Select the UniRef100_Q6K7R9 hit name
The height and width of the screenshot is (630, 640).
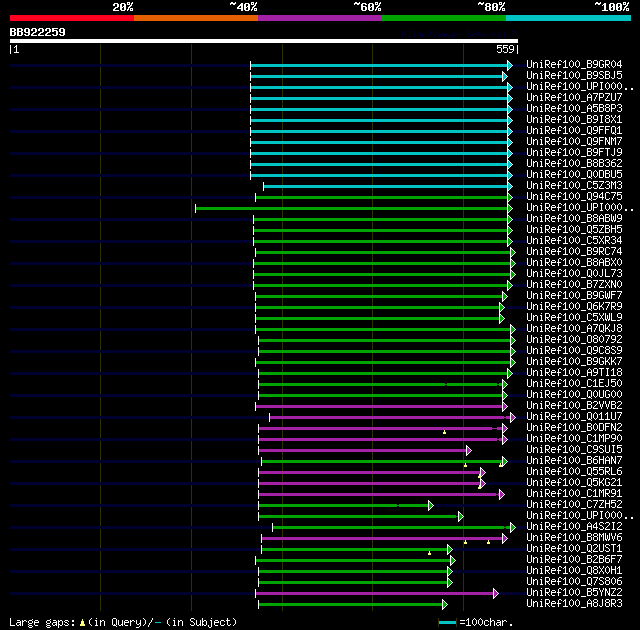[x=574, y=307]
